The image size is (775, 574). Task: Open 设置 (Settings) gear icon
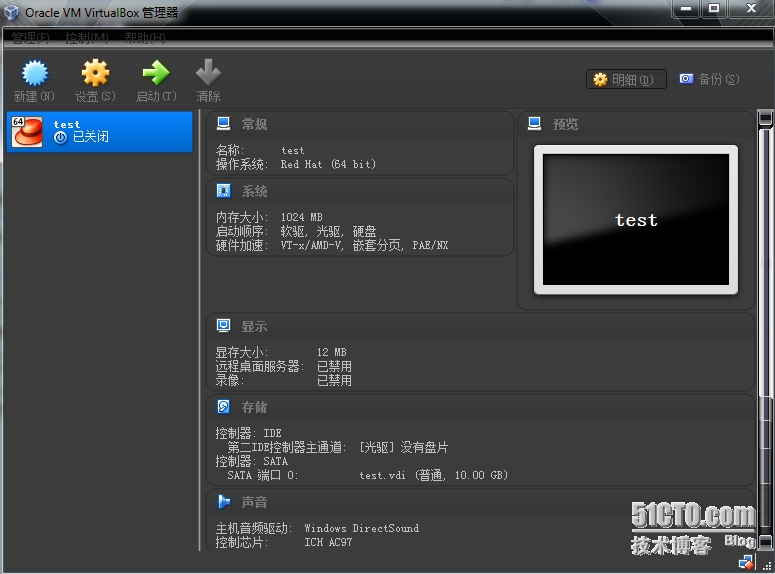pos(95,73)
